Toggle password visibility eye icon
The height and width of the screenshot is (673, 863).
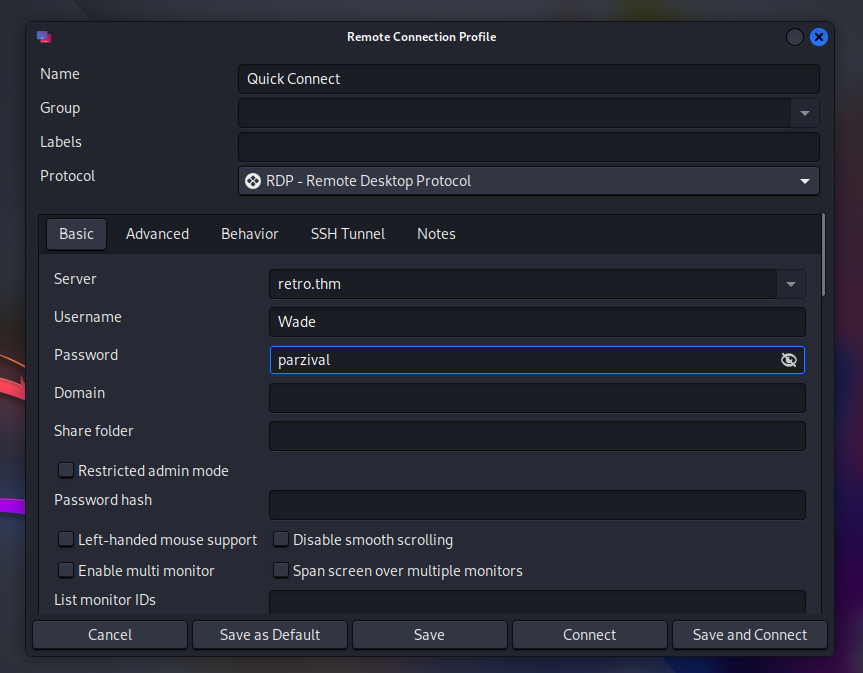[x=789, y=360]
